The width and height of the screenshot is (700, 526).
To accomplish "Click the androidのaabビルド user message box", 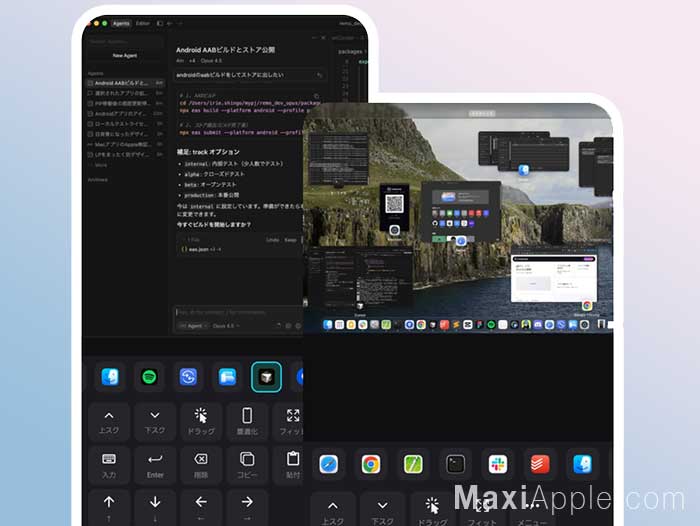I will point(249,75).
